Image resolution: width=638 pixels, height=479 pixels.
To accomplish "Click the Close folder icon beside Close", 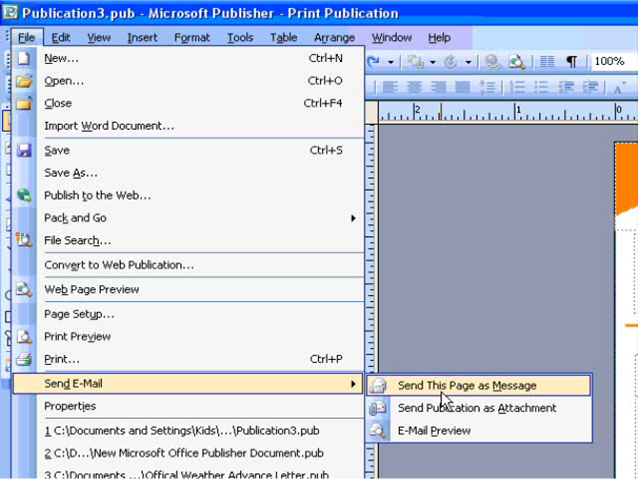I will pos(24,103).
